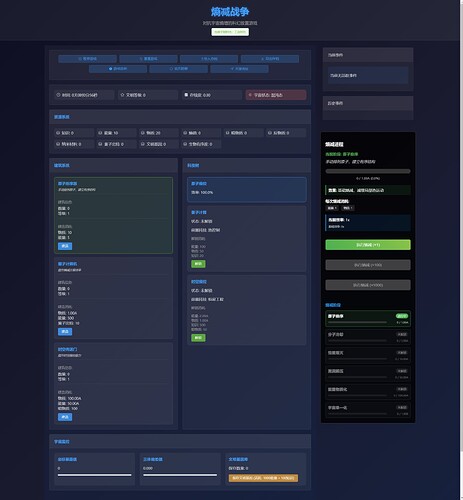Image resolution: width=463 pixels, height=500 pixels.
Task: Click the gray execute ×100 button
Action: point(368,265)
